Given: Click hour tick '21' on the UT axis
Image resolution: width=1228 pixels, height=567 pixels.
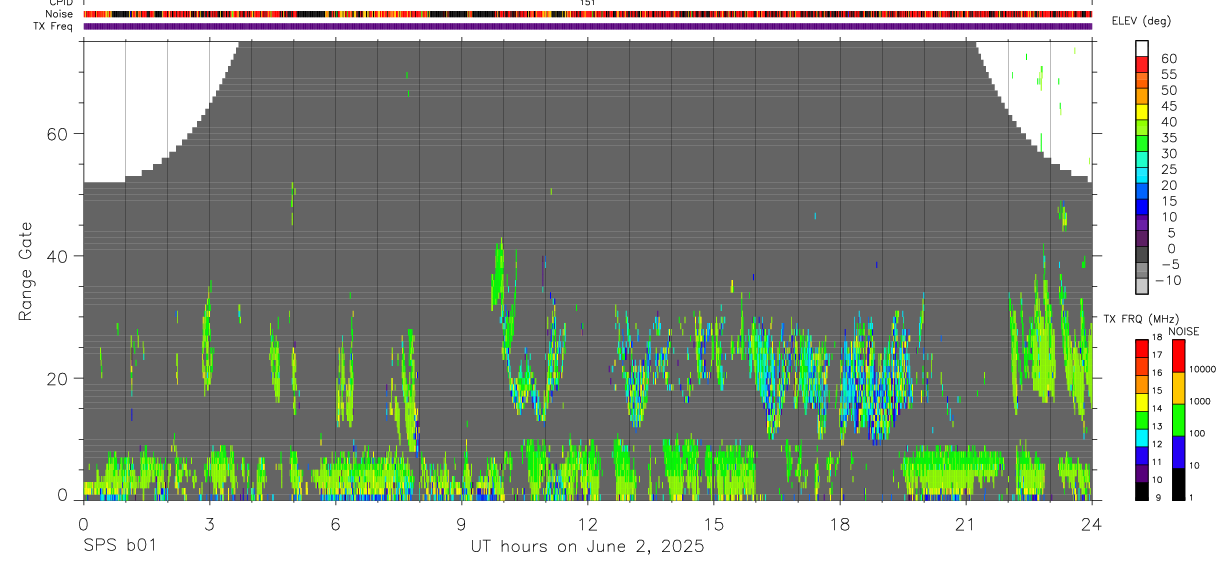Looking at the screenshot, I should (x=966, y=524).
